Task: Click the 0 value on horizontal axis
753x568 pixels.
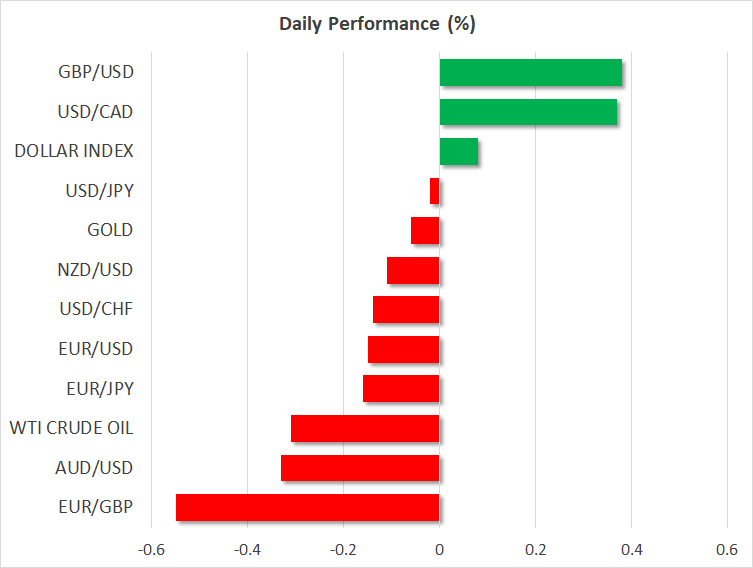Action: pos(439,550)
